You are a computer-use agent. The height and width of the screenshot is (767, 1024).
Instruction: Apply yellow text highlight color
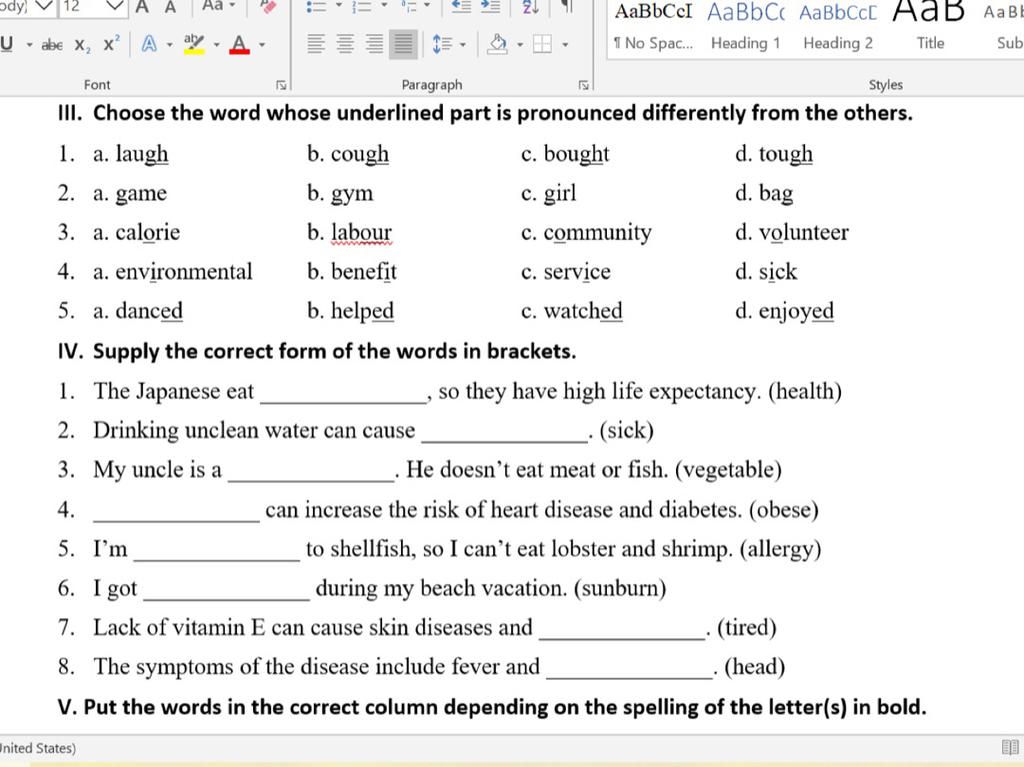pyautogui.click(x=193, y=44)
